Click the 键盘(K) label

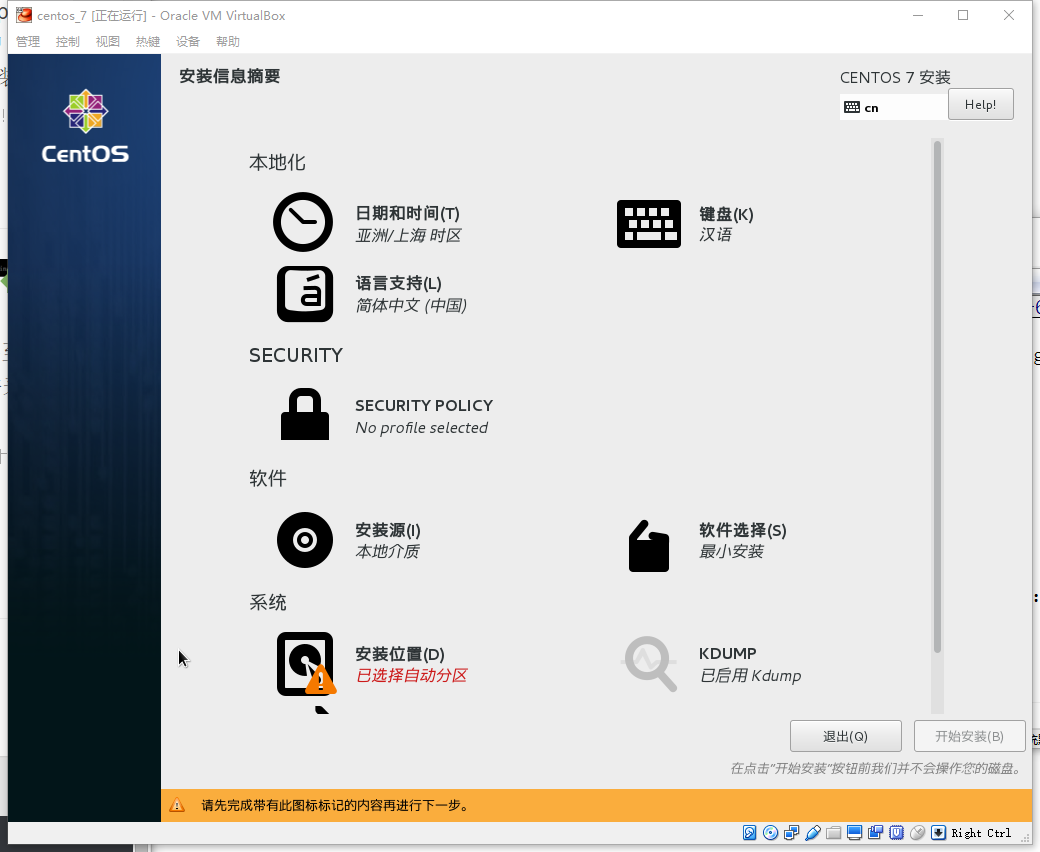coord(726,214)
